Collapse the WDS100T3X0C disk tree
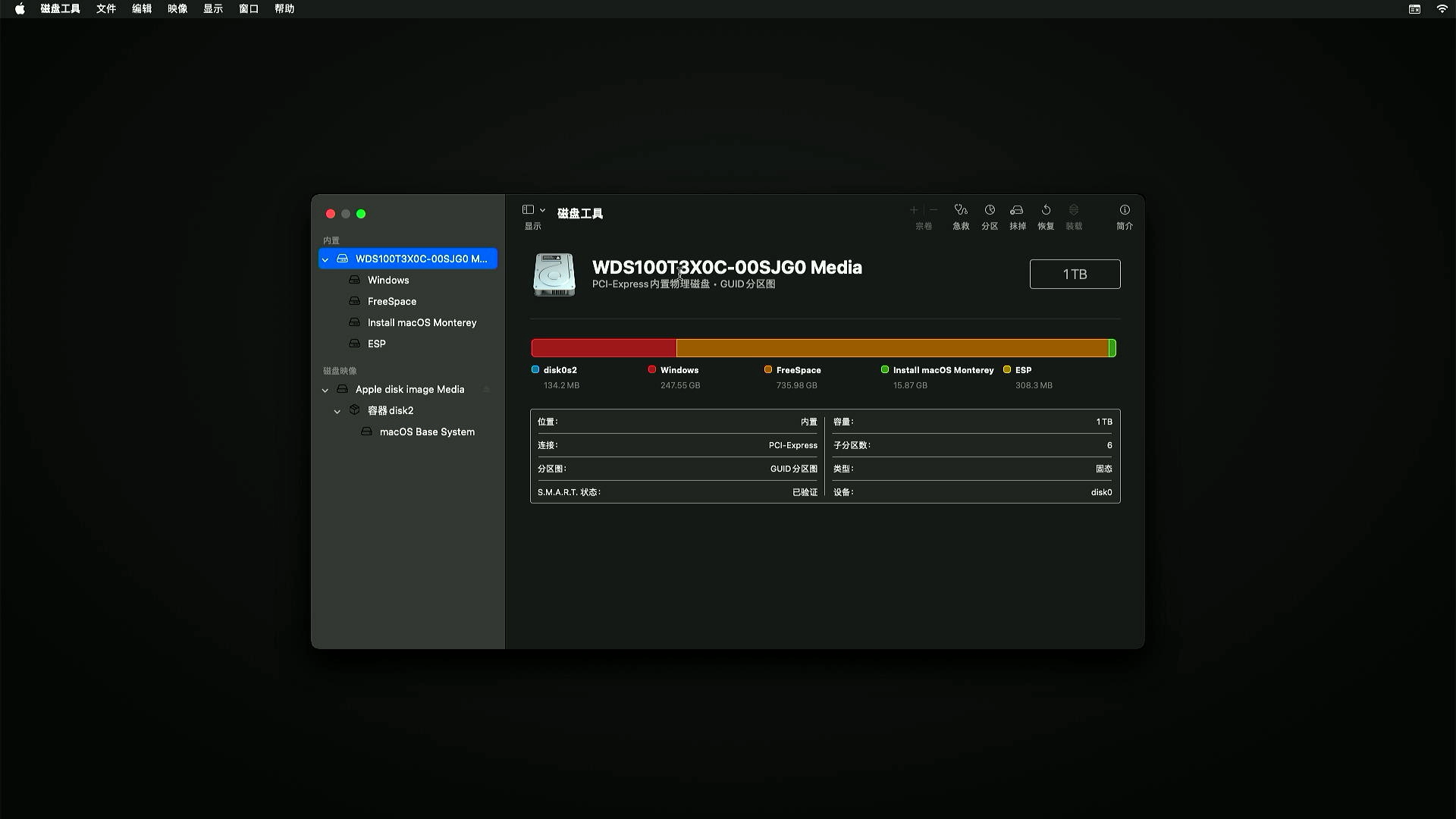 325,259
